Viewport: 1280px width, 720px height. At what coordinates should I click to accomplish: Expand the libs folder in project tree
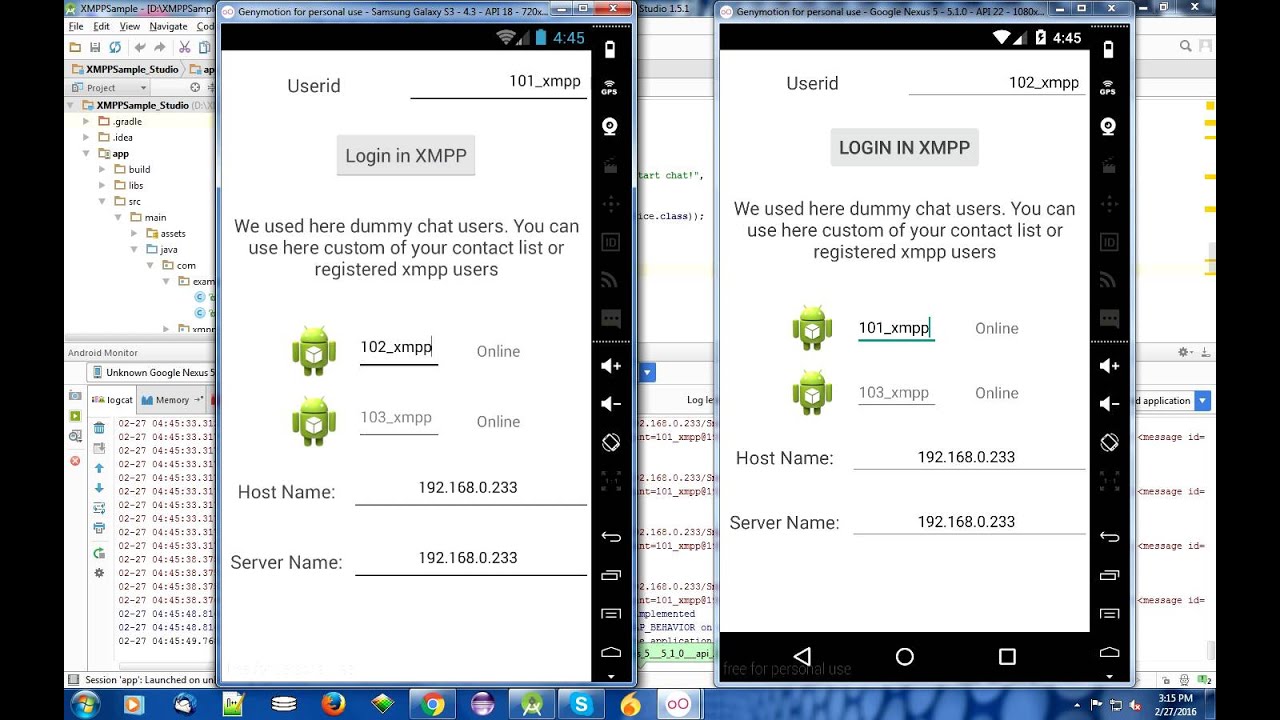[103, 186]
